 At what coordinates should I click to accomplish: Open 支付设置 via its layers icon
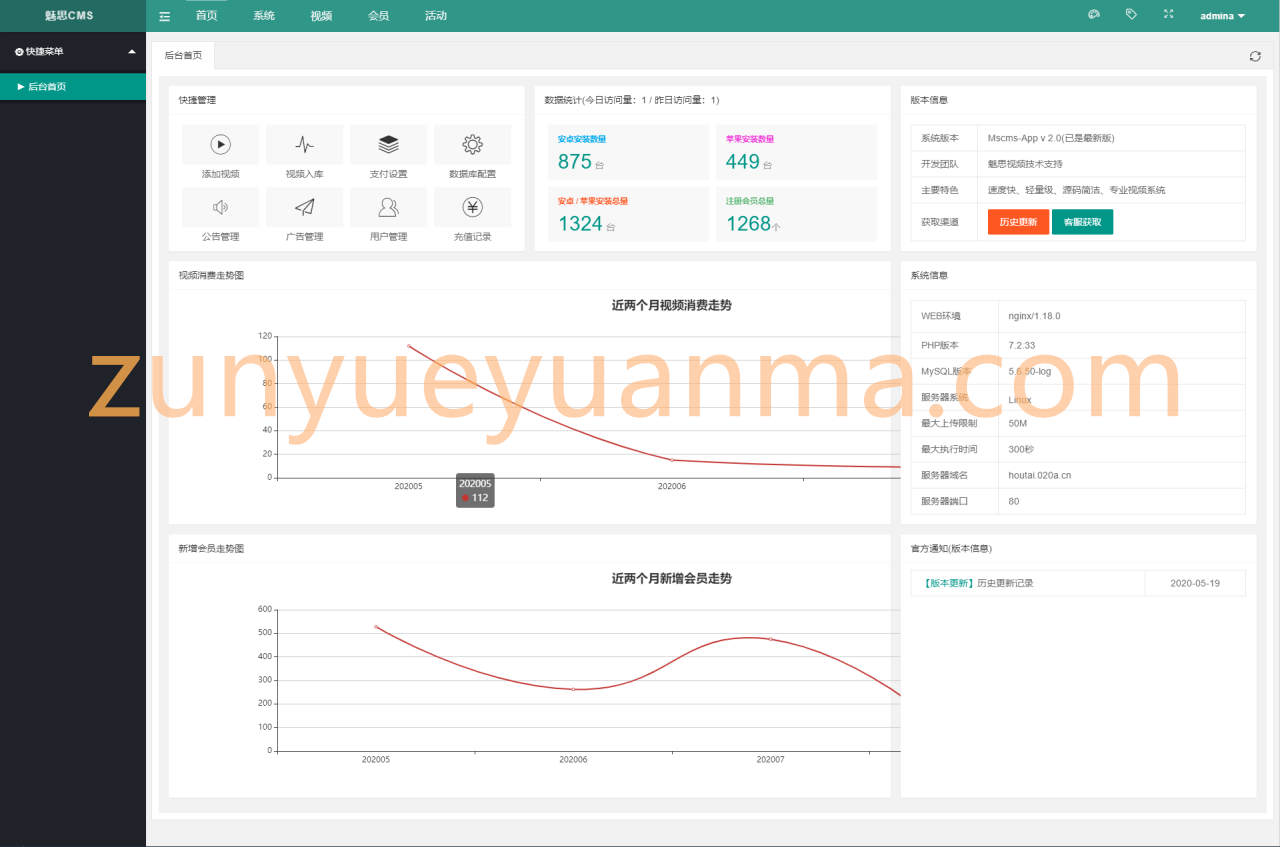coord(389,145)
